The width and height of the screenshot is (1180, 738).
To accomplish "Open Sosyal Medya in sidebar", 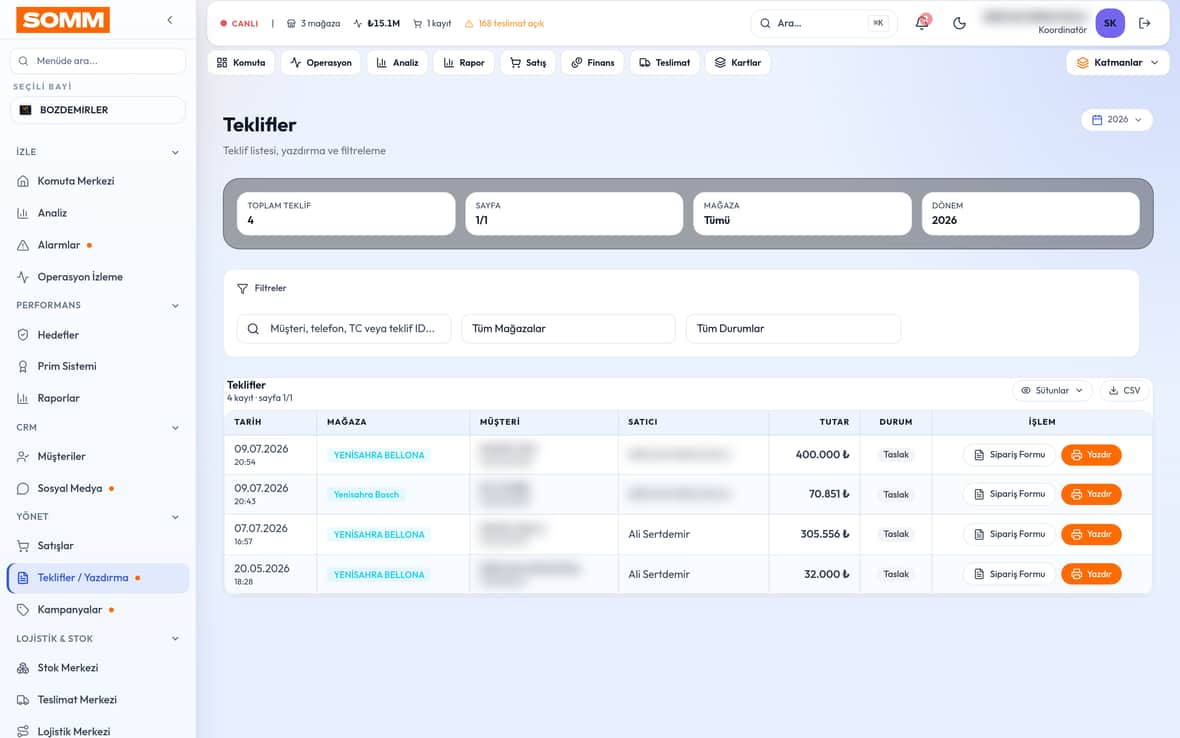I will pos(98,488).
